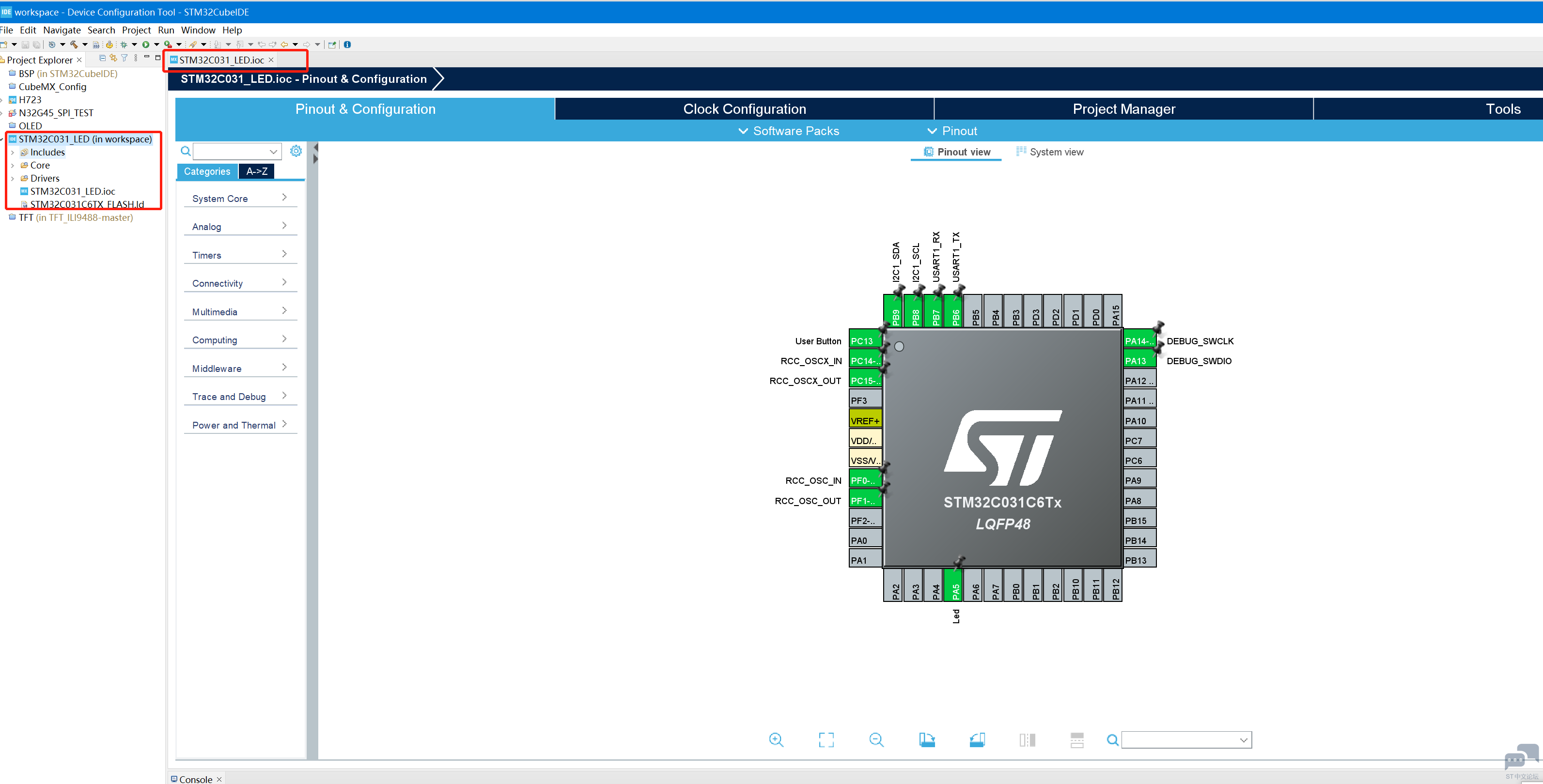The height and width of the screenshot is (784, 1543).
Task: Select the N32G45_SPI_TEST project
Action: (56, 113)
